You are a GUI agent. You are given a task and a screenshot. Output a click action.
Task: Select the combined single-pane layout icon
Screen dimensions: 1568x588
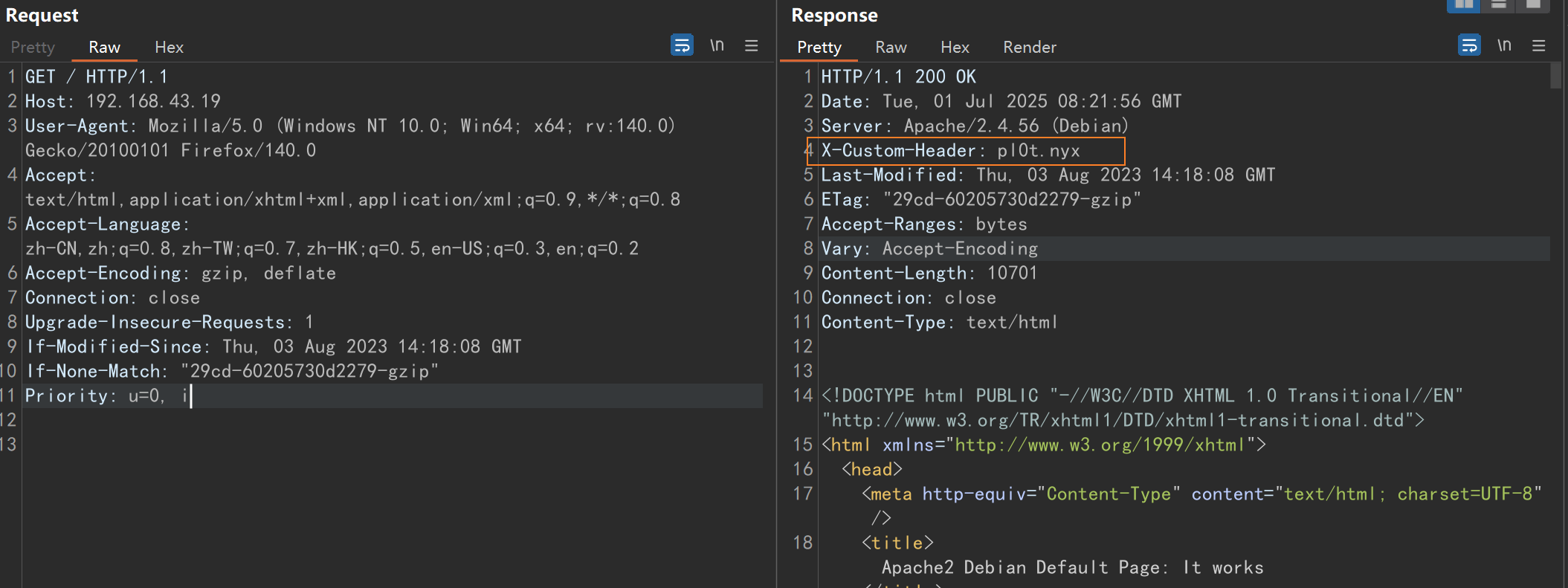pyautogui.click(x=1533, y=5)
